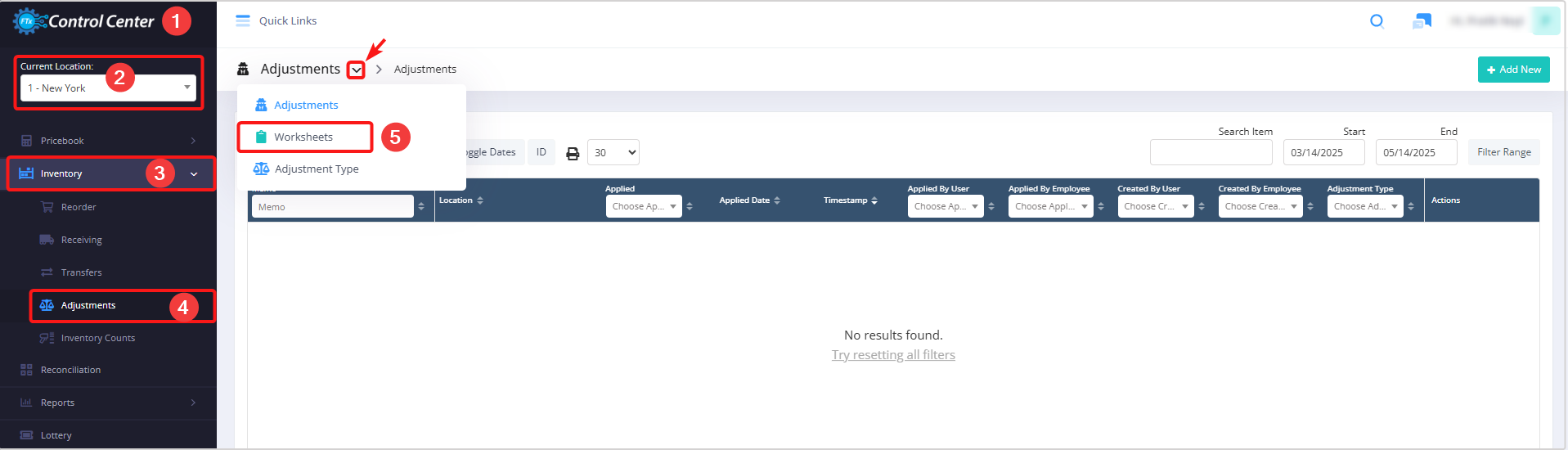
Task: Expand the Pricebook menu arrow
Action: 193,141
